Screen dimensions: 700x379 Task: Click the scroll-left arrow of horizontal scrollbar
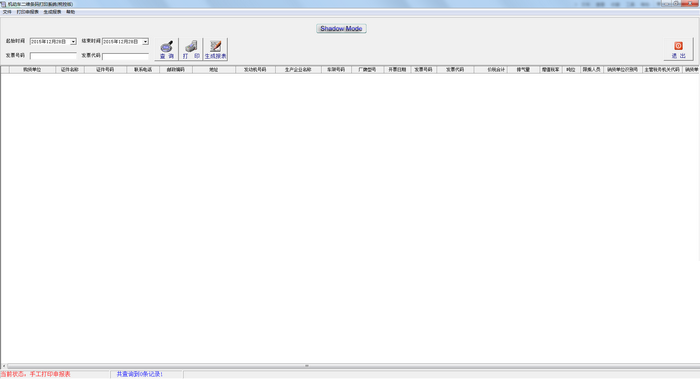click(x=4, y=366)
